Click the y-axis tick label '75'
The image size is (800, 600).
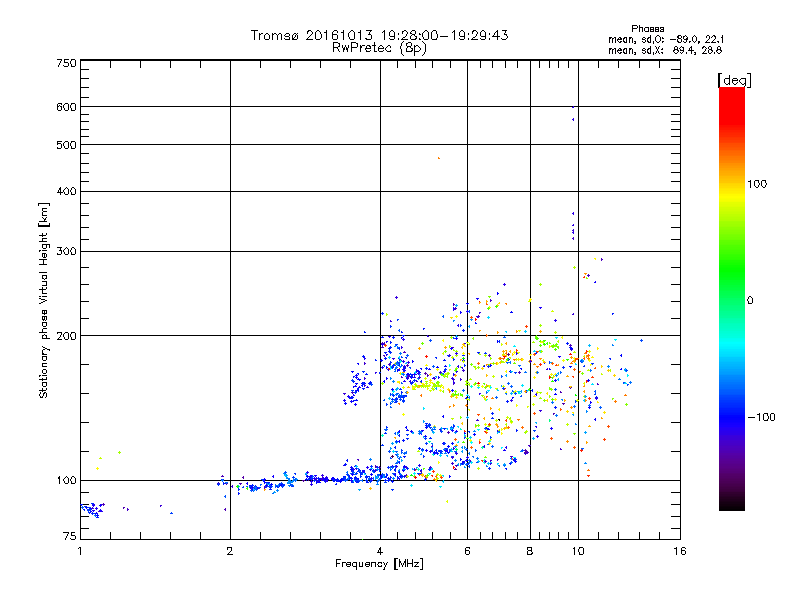click(70, 536)
